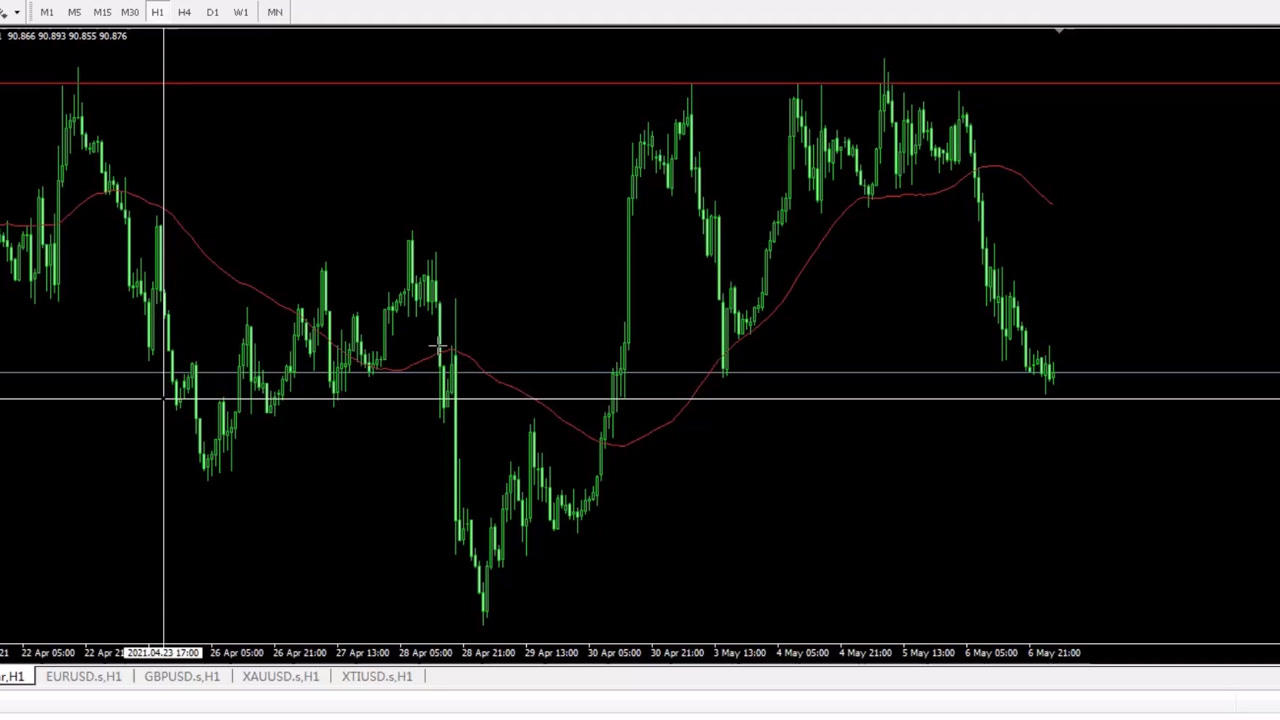Switch to the GBPUSD.s,H1 chart tab
Screen dimensions: 1280x720
pos(182,677)
